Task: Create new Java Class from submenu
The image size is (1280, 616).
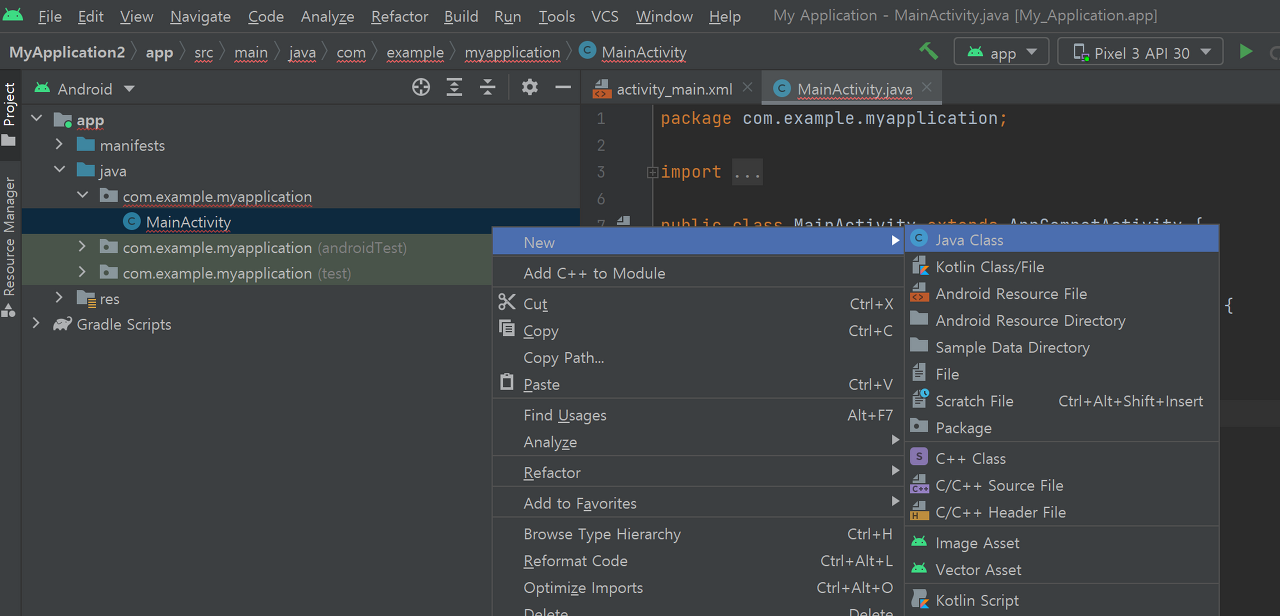Action: [1062, 240]
